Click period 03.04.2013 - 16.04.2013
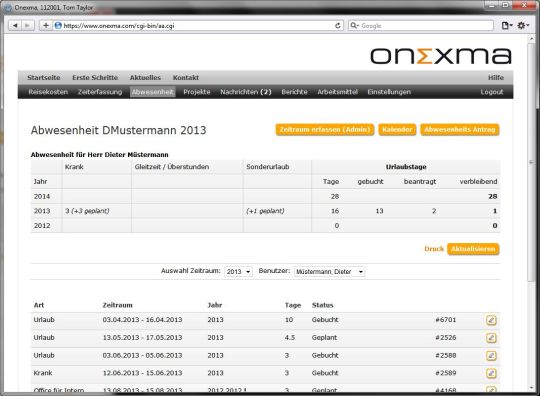Screen dimensions: 540x396 (x=142, y=320)
